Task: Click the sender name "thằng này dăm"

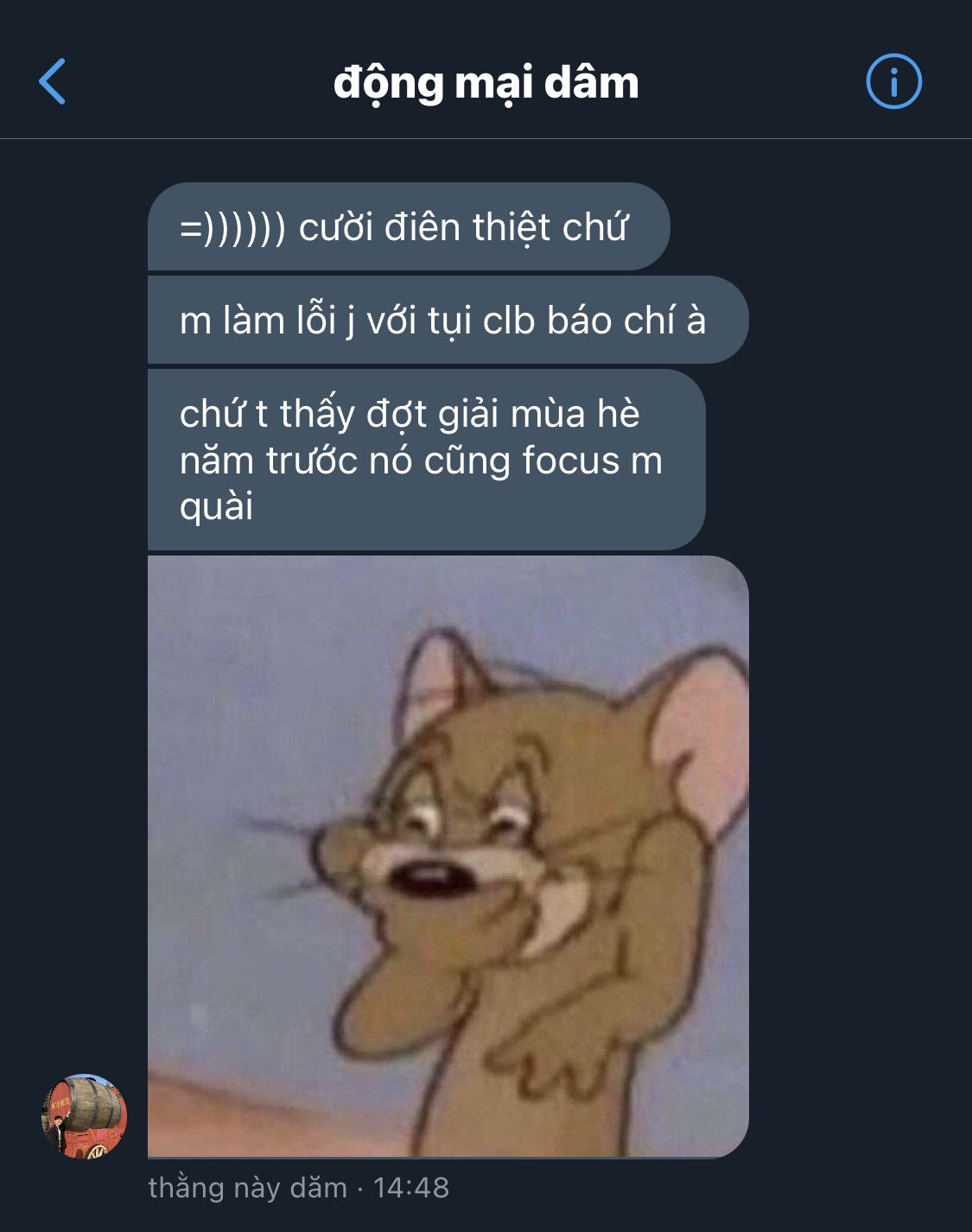Action: [247, 1188]
